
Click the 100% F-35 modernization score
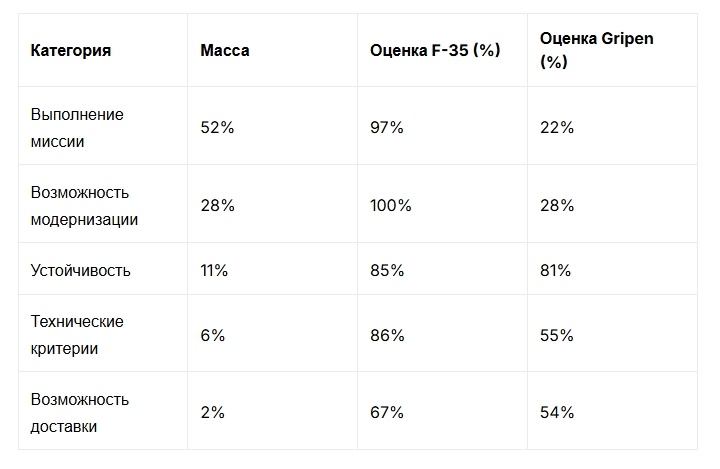391,205
